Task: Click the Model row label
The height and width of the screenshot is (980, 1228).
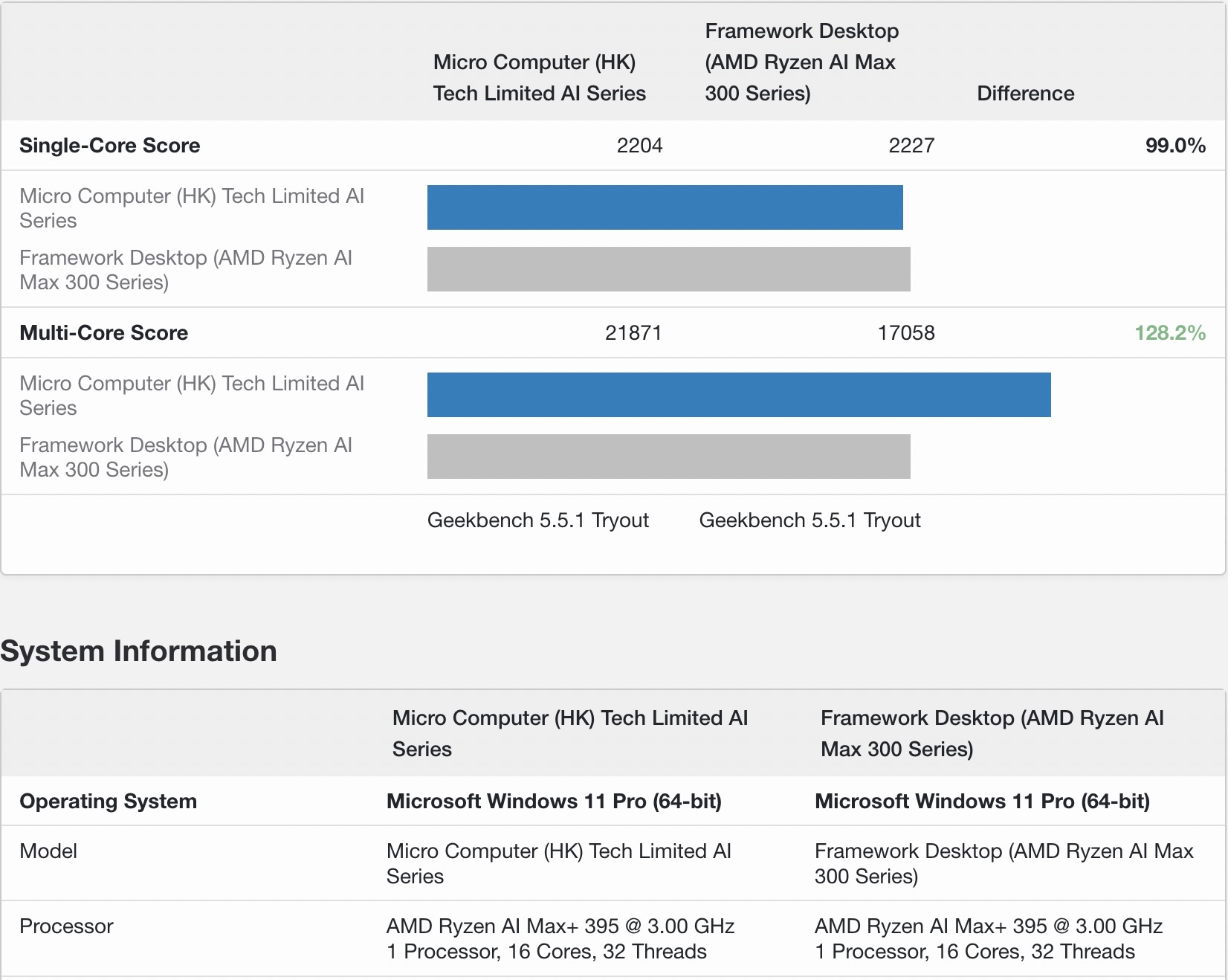Action: 48,851
